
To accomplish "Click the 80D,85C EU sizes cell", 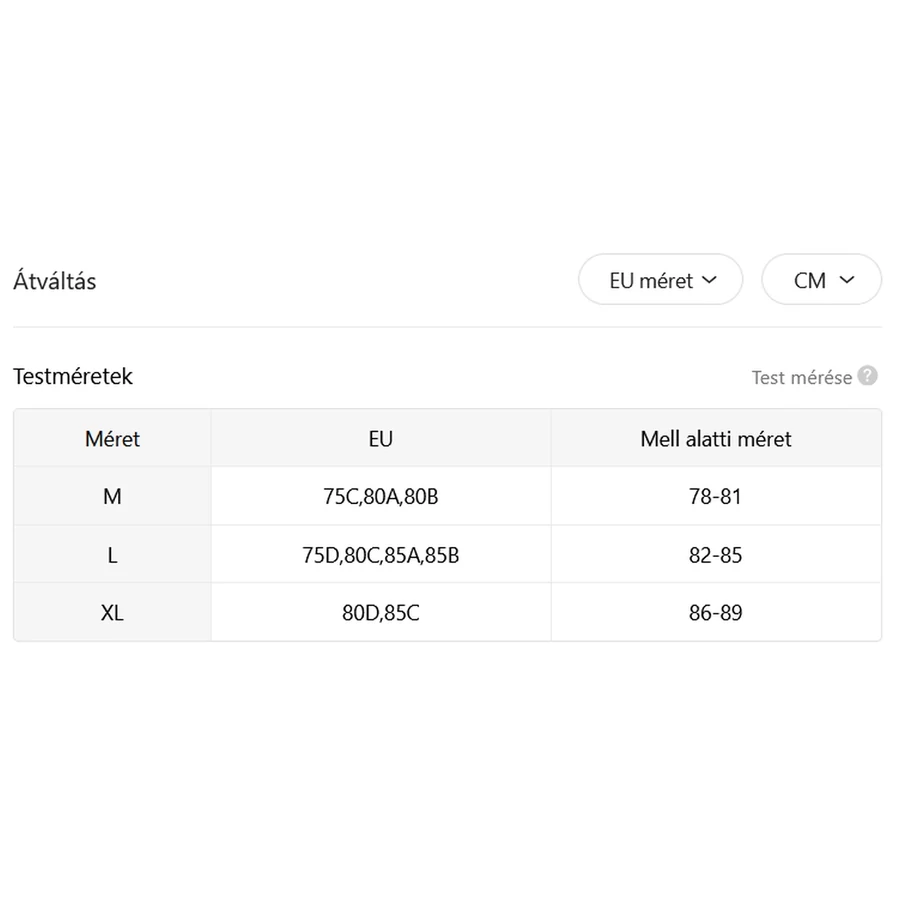I will (380, 613).
